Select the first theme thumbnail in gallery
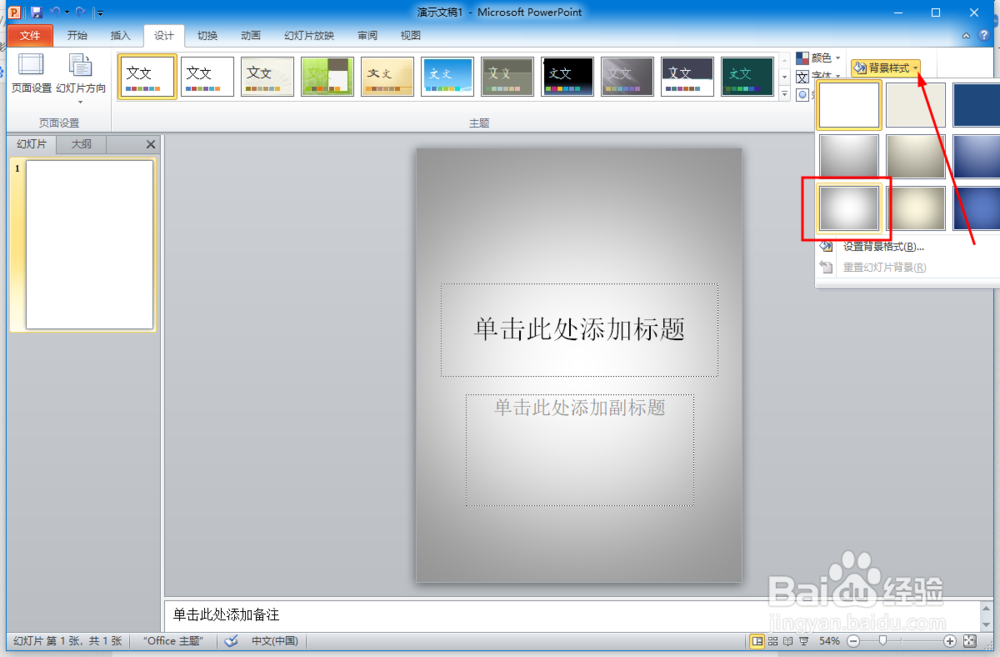Screen dimensions: 1000x657 (147, 76)
